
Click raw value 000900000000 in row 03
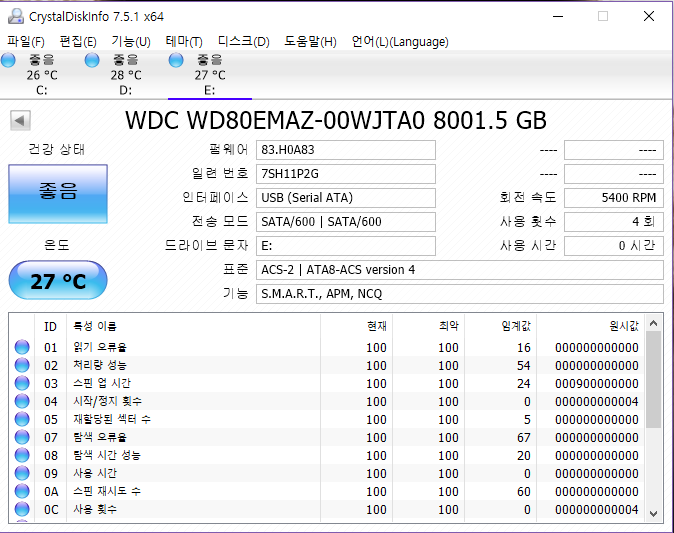[597, 383]
